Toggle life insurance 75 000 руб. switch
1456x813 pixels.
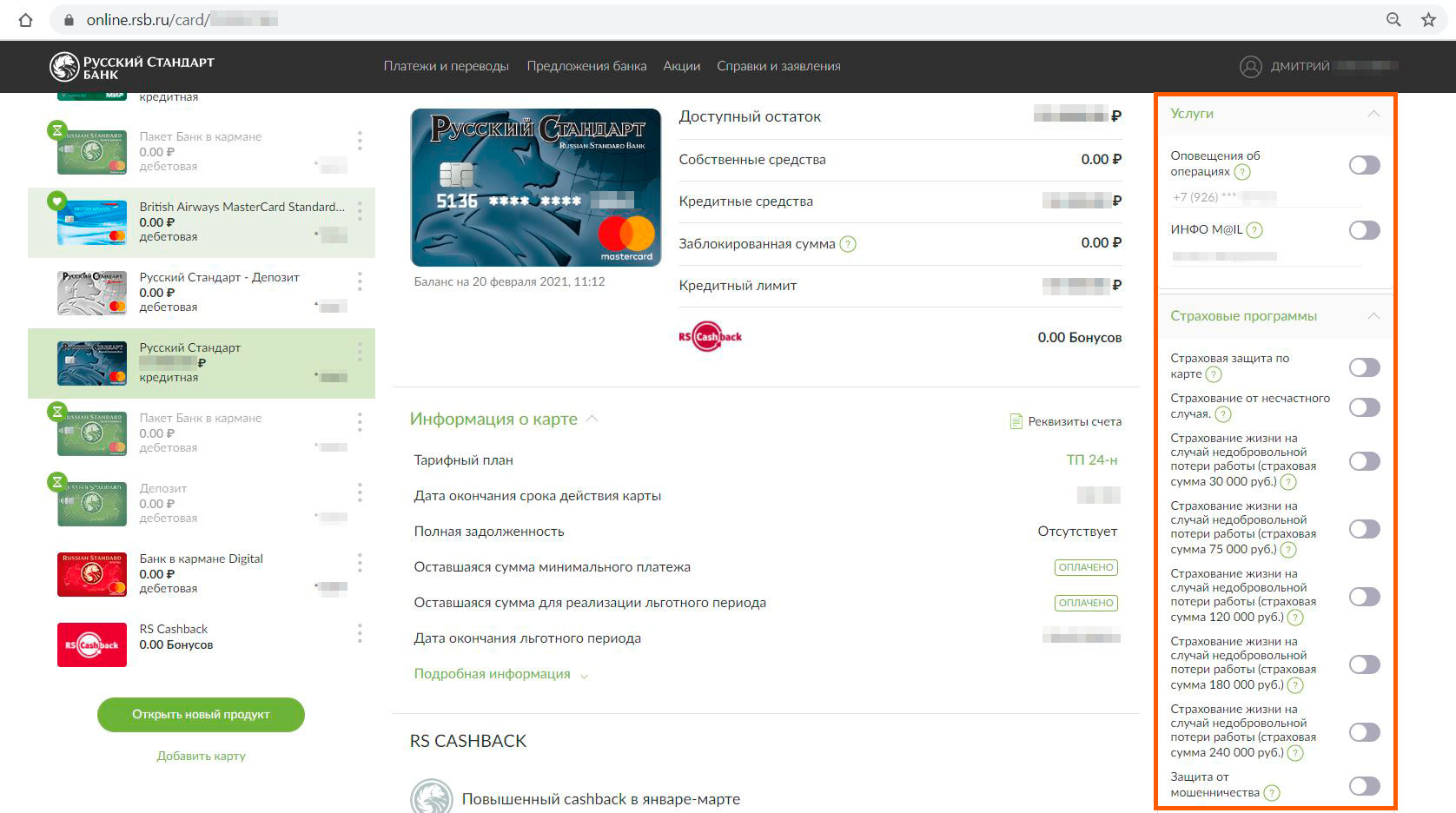click(1364, 529)
